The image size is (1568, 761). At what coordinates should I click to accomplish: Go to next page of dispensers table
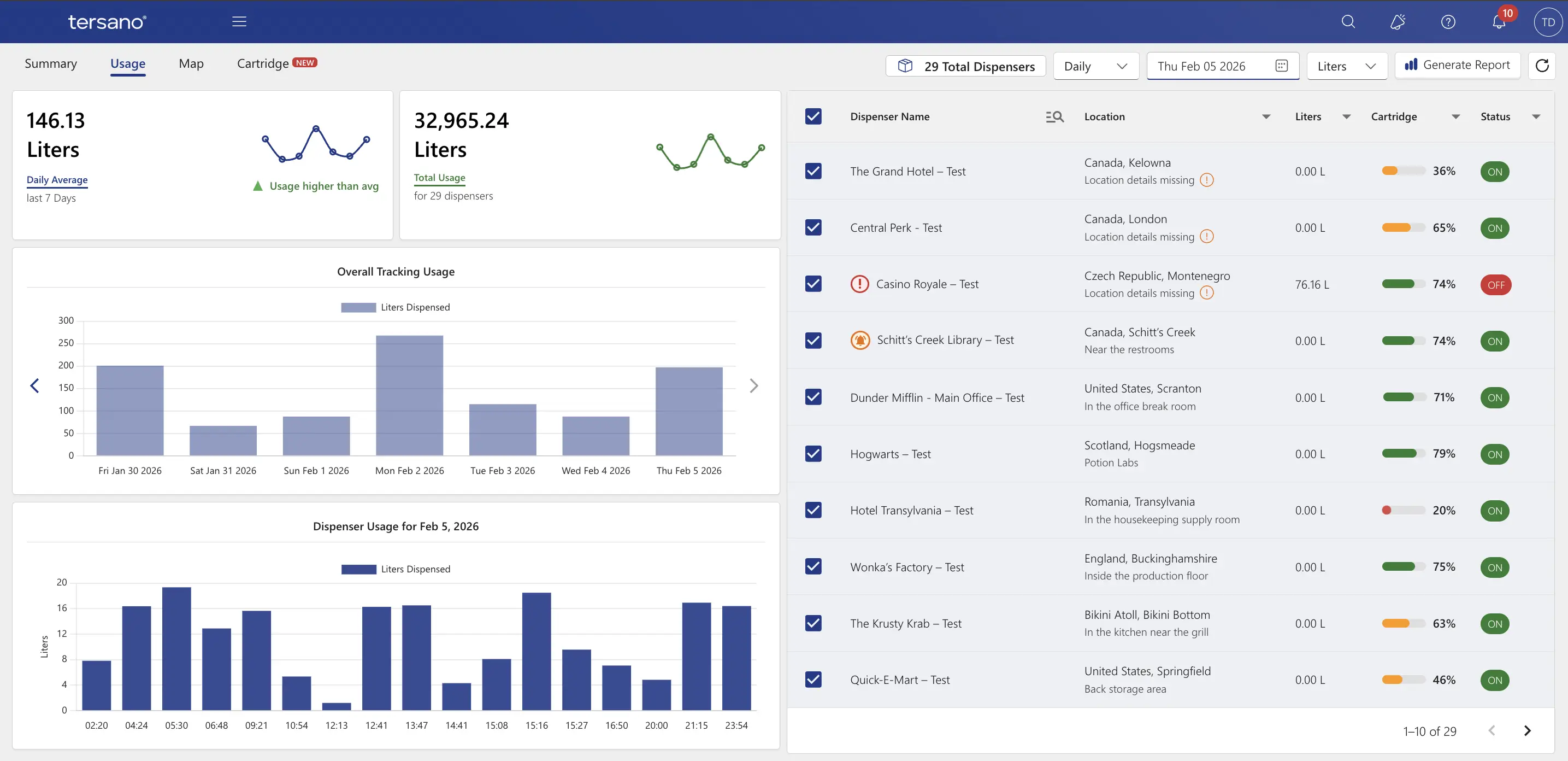pyautogui.click(x=1527, y=730)
